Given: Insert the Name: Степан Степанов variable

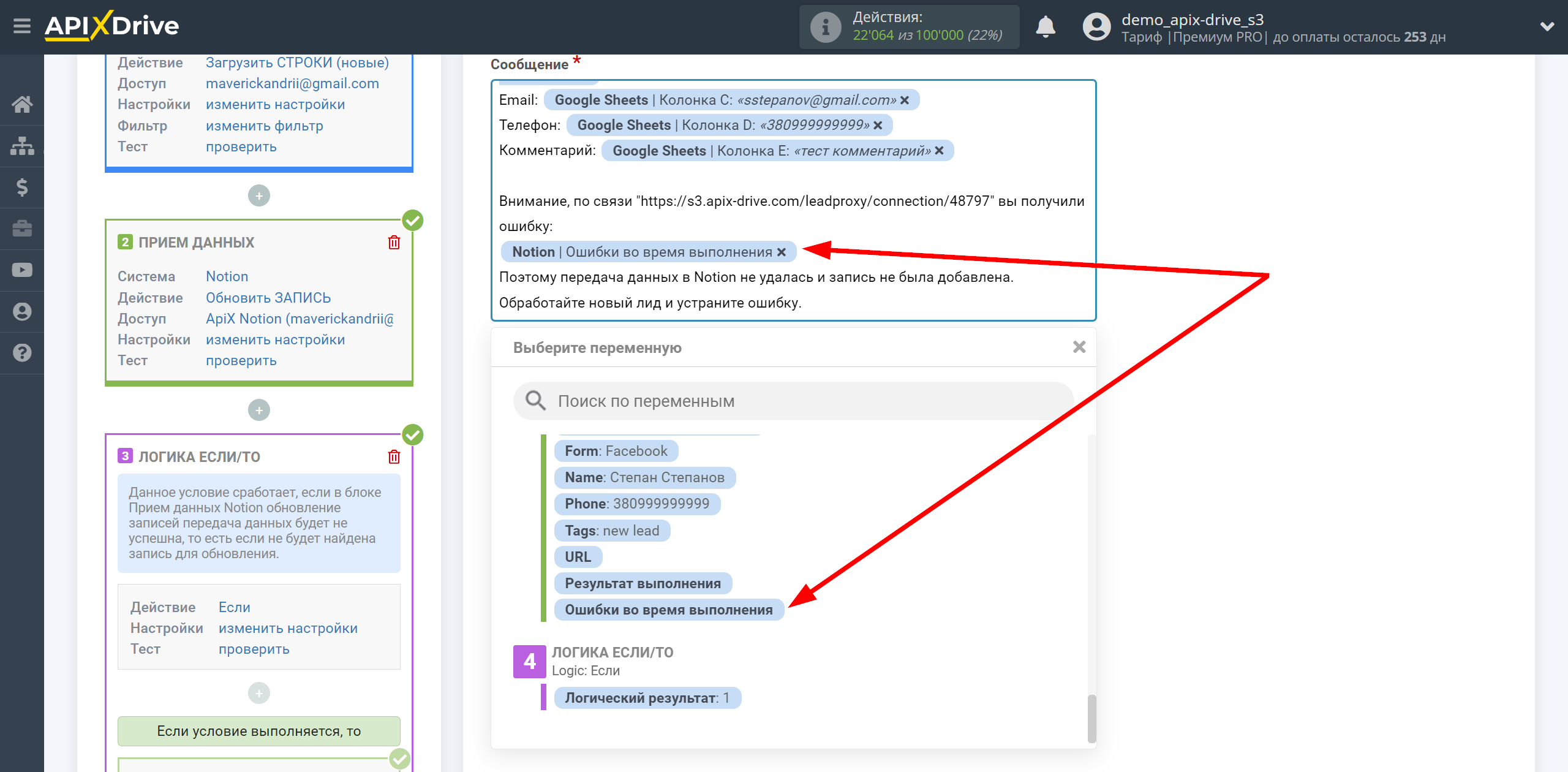Looking at the screenshot, I should pyautogui.click(x=644, y=478).
